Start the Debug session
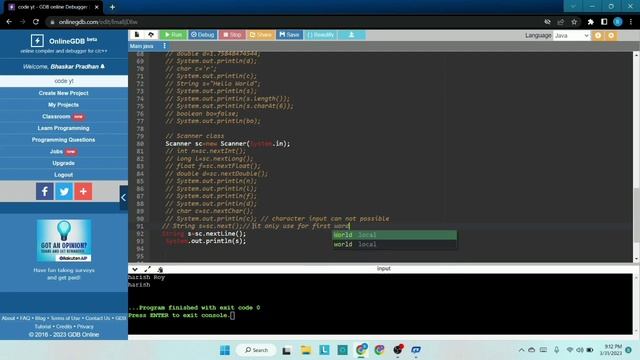 (202, 35)
